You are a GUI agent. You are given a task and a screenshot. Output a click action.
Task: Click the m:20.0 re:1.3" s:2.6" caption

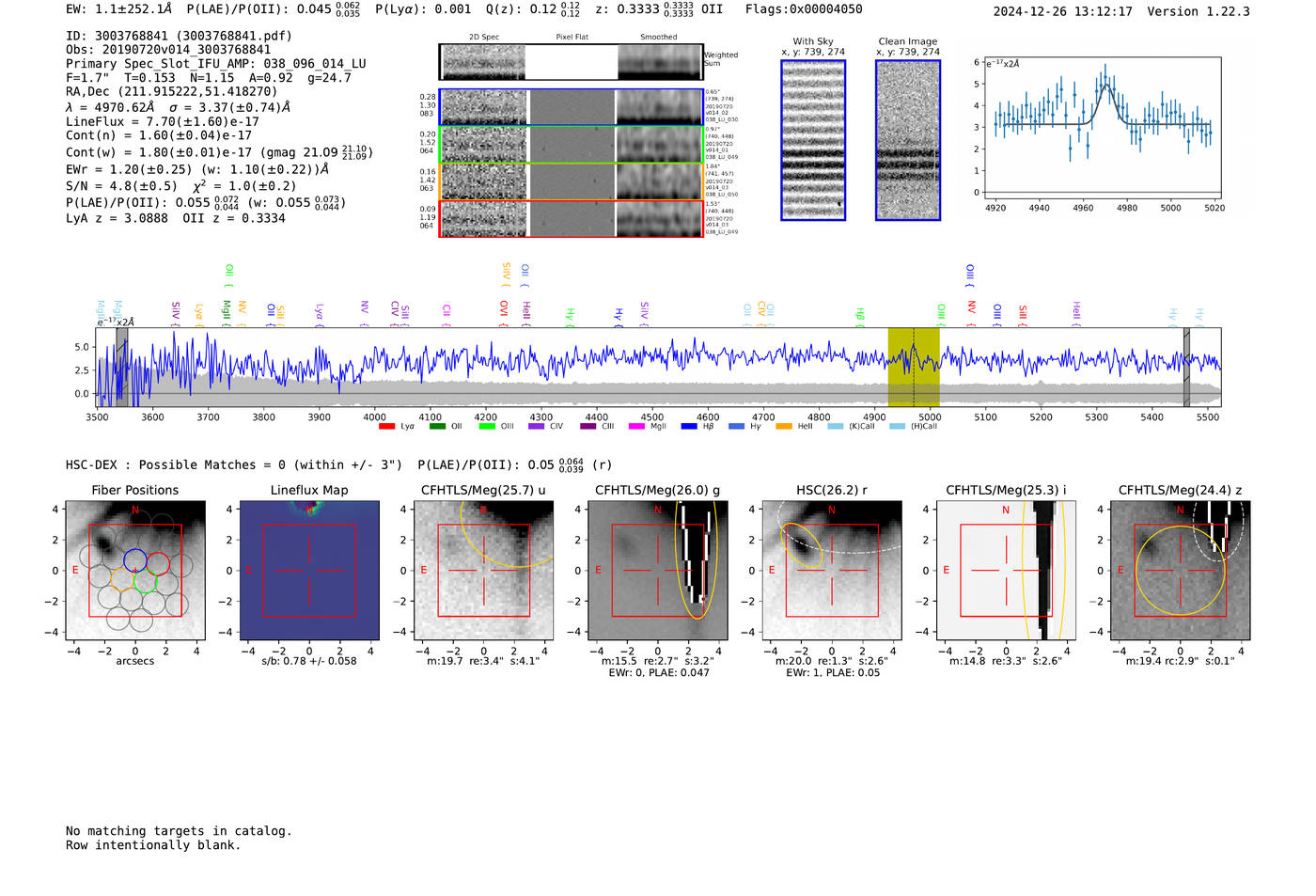831,661
